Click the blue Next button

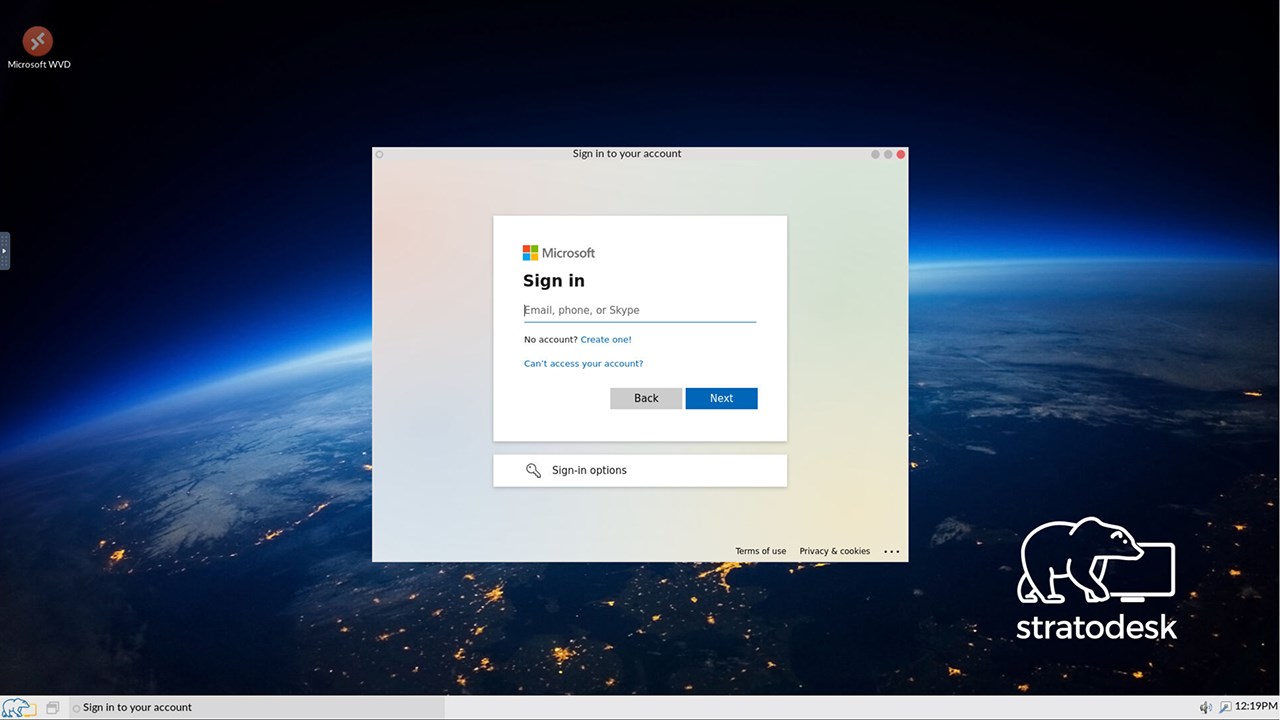pos(721,398)
